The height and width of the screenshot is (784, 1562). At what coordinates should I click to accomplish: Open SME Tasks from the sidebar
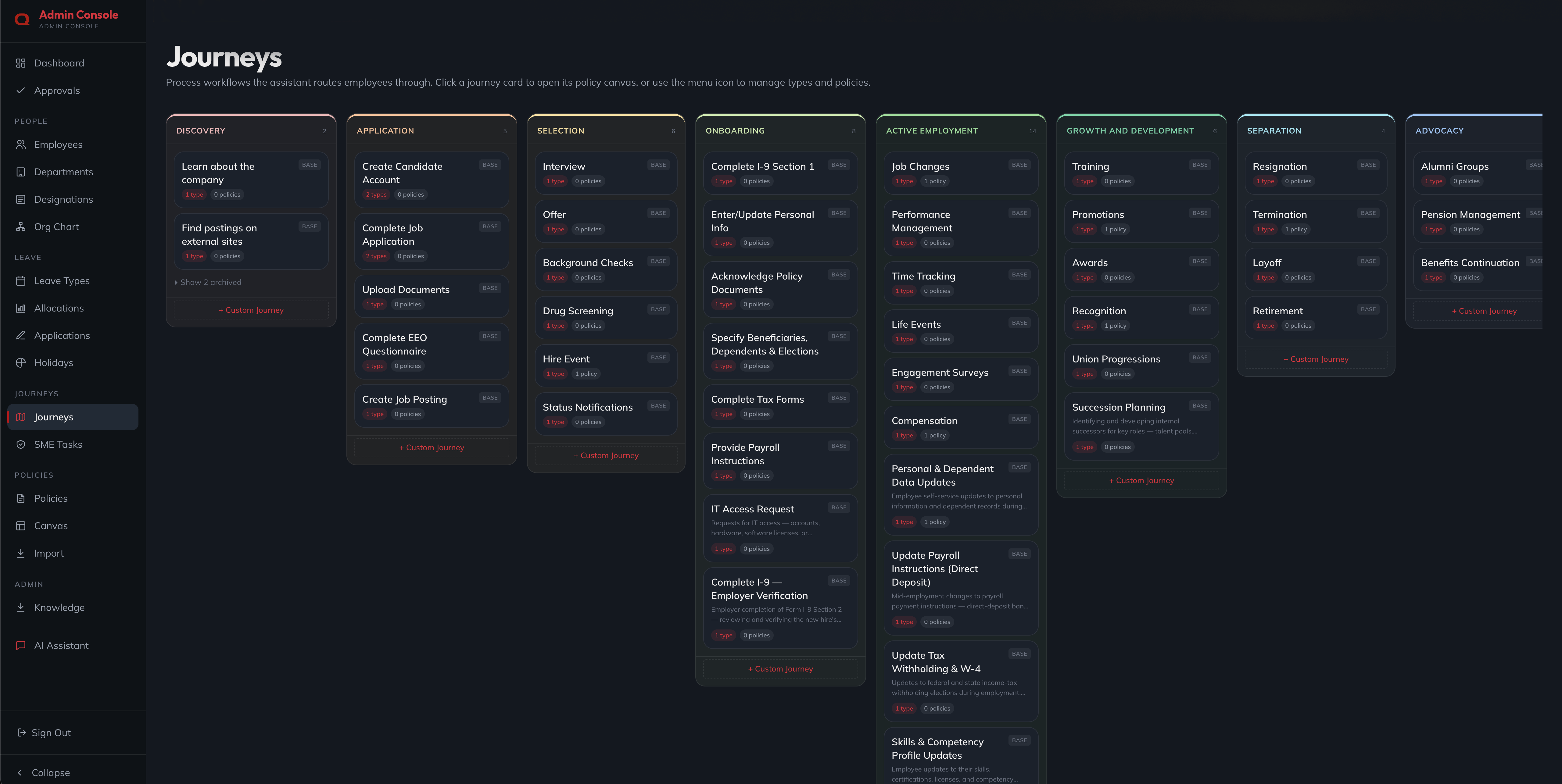tap(73, 444)
